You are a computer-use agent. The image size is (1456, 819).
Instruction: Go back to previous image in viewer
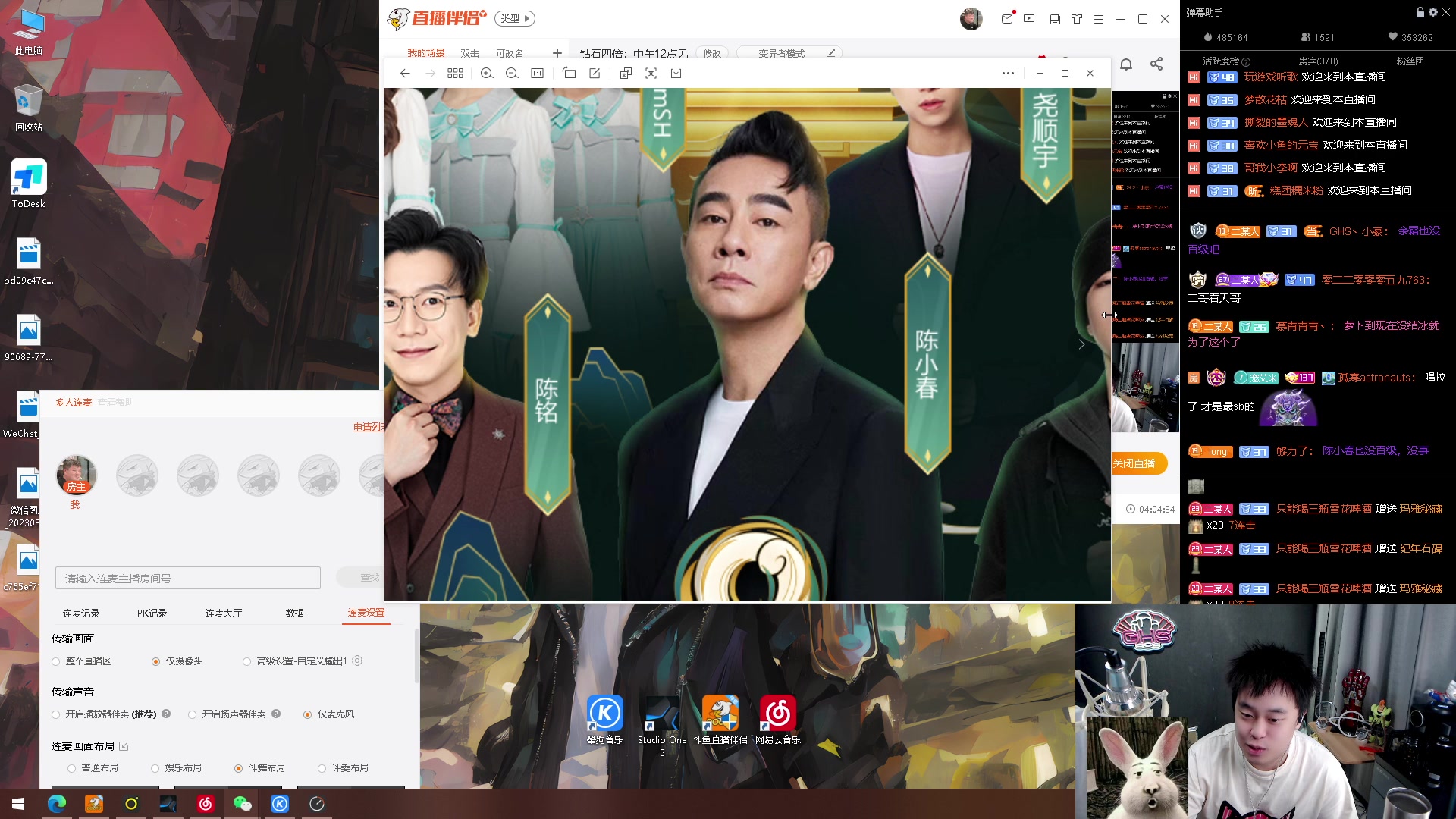(405, 74)
